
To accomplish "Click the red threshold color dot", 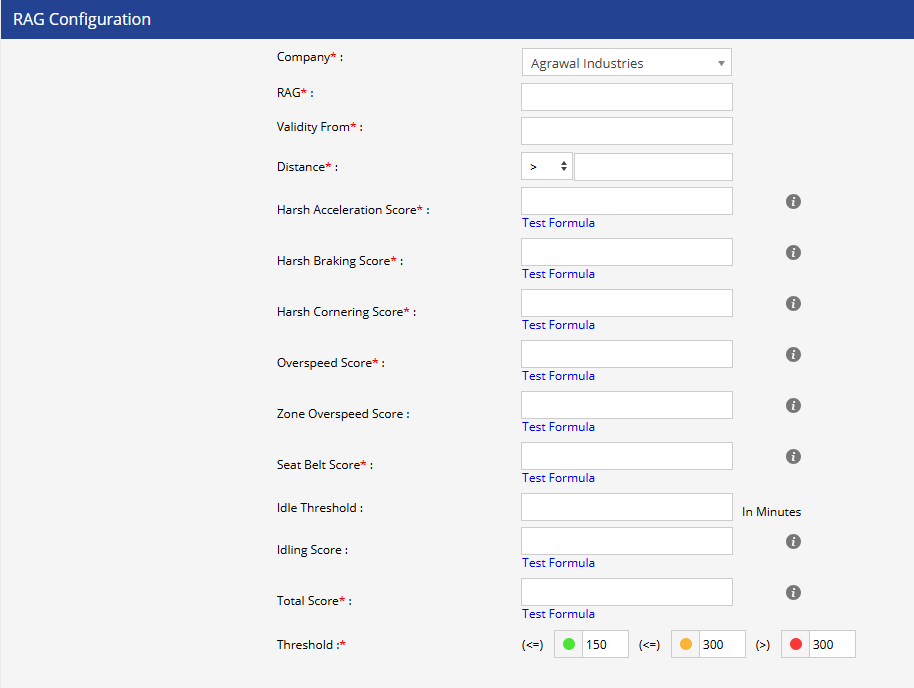I will (796, 644).
